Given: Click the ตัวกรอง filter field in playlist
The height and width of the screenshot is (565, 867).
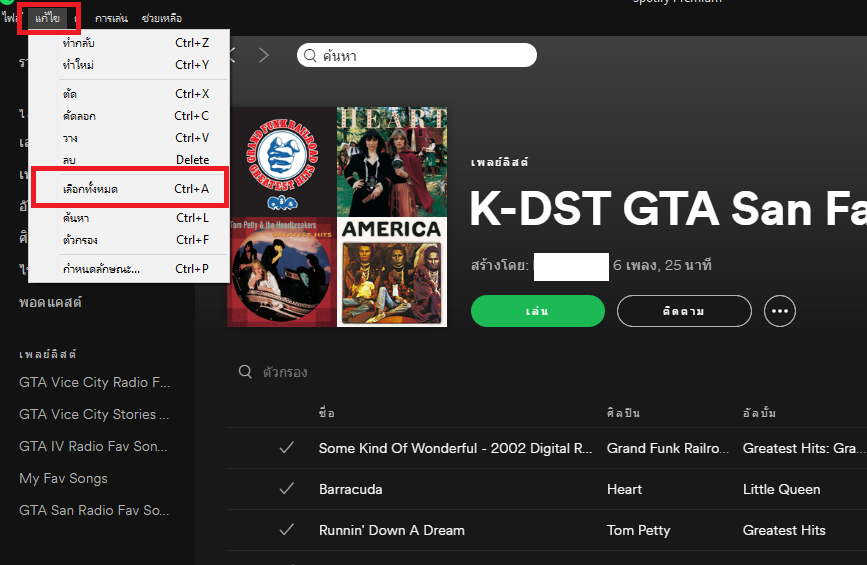Looking at the screenshot, I should (x=285, y=372).
